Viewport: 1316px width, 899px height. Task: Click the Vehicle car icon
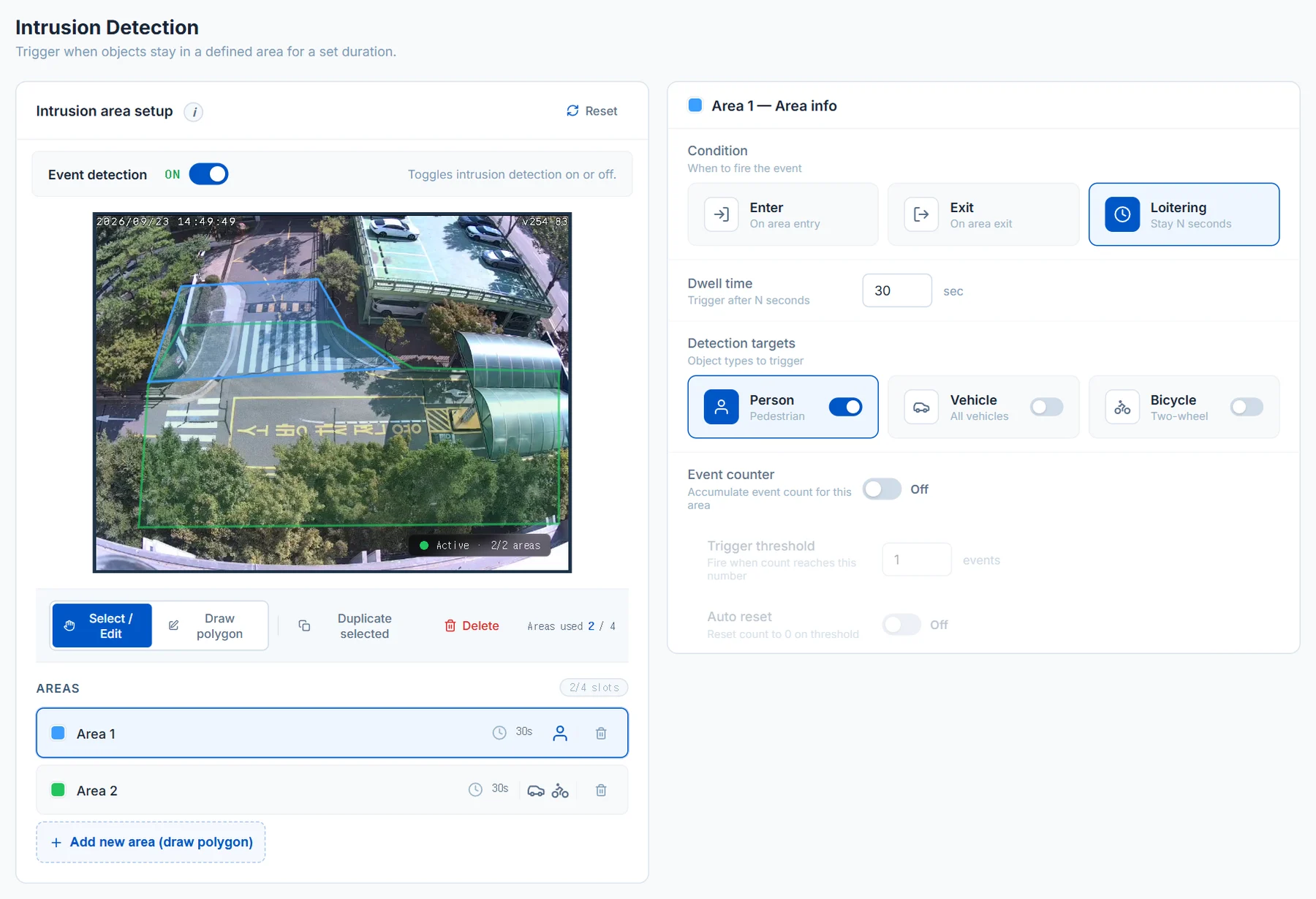pos(921,407)
